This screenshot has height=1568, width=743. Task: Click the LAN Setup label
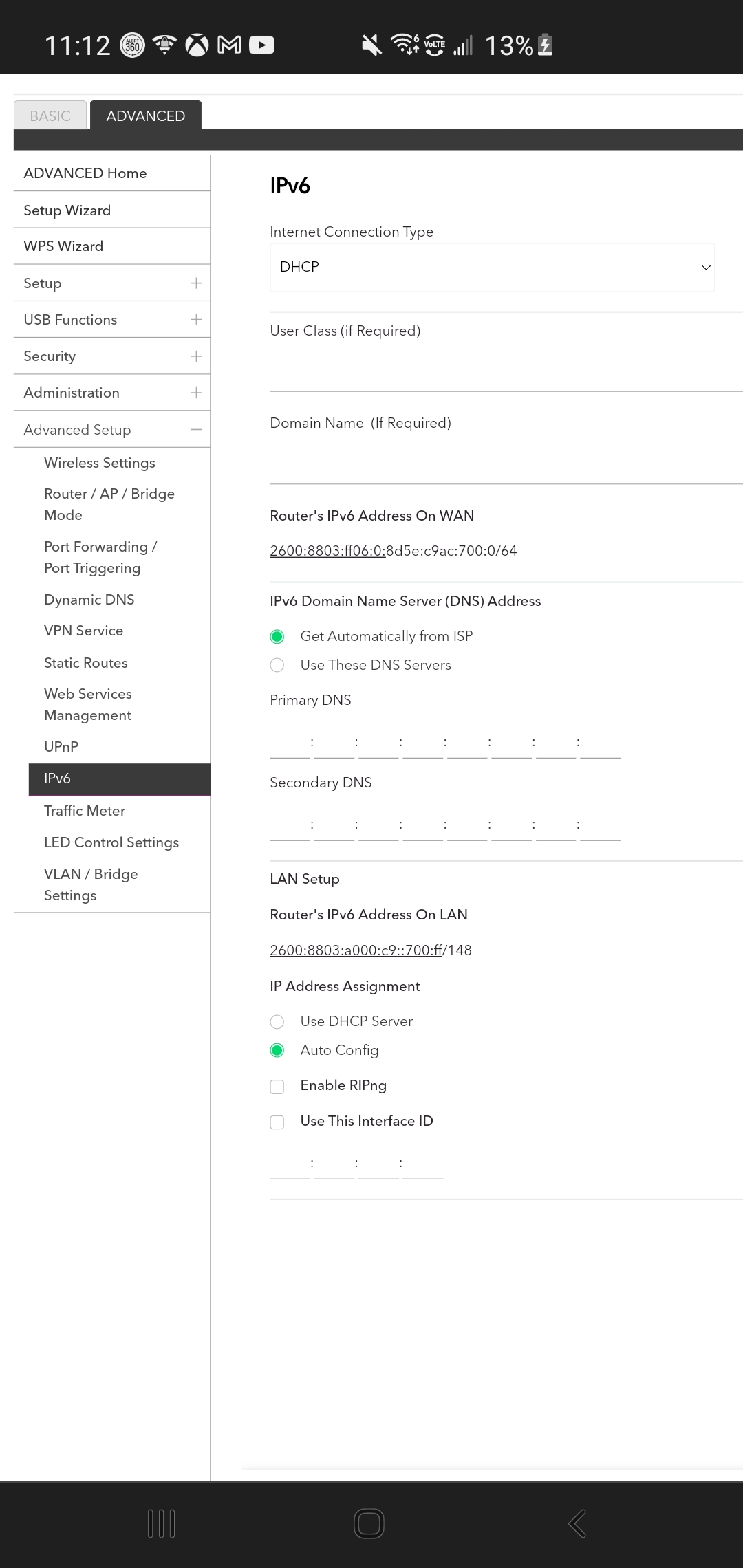[305, 879]
